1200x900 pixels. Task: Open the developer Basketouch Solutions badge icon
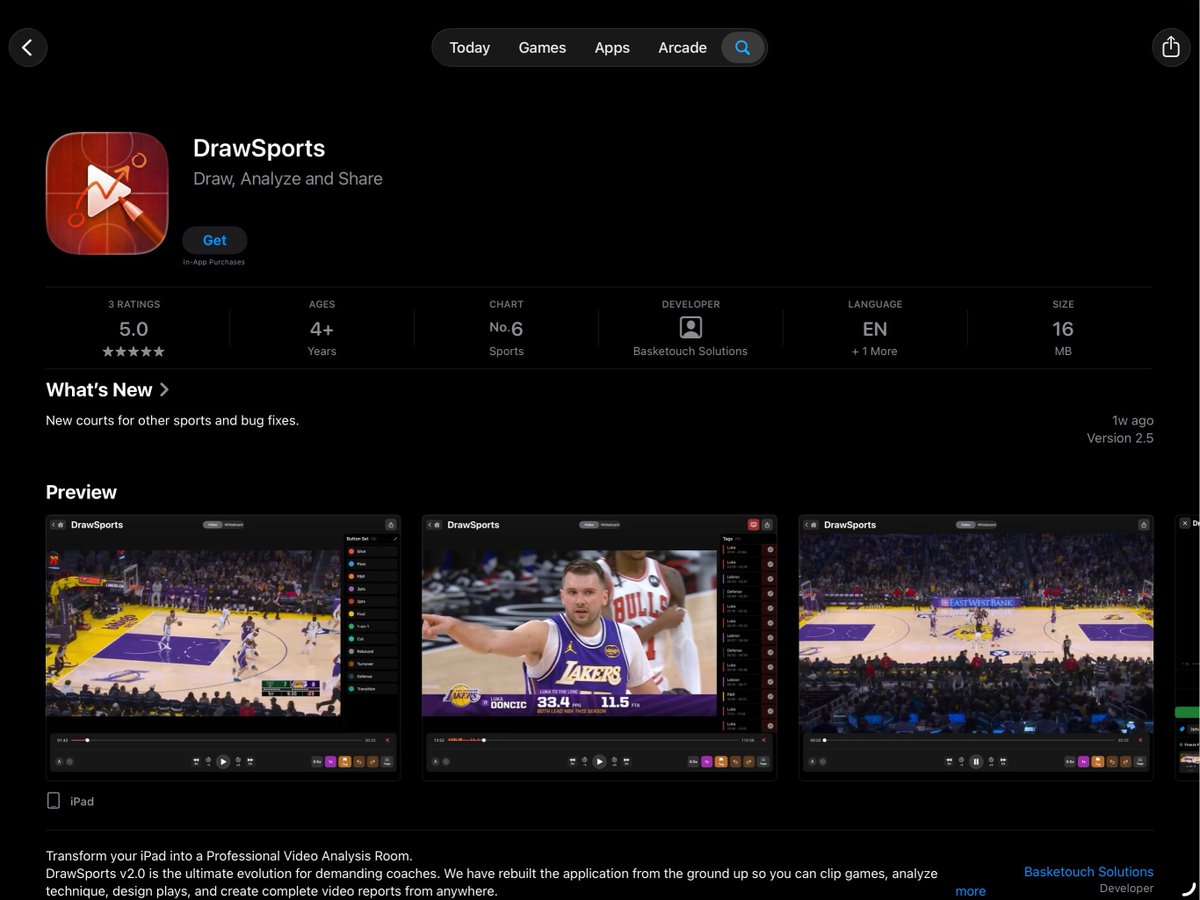(690, 328)
